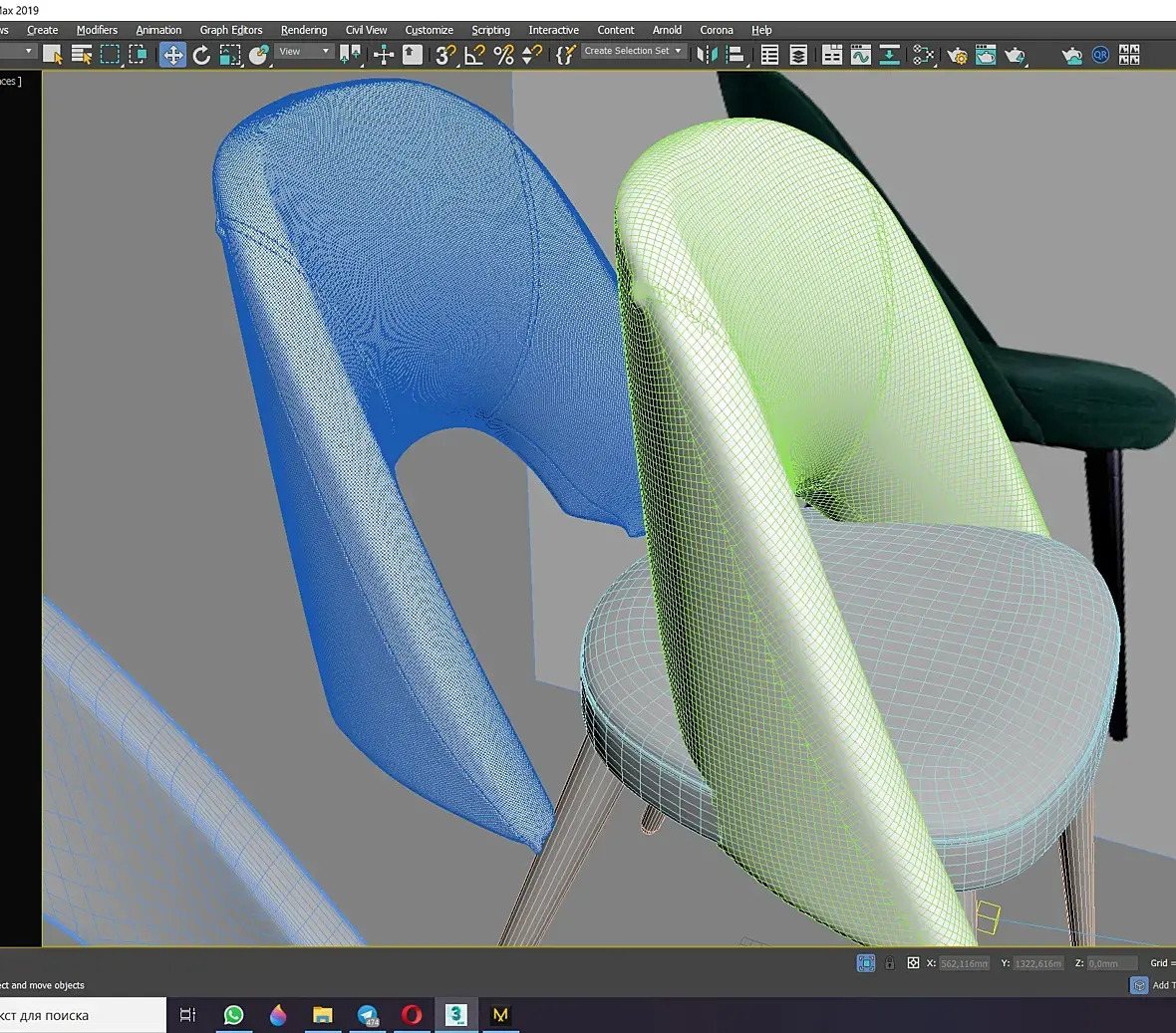Open the View reference coordinate dropdown
Image resolution: width=1176 pixels, height=1033 pixels.
(304, 52)
